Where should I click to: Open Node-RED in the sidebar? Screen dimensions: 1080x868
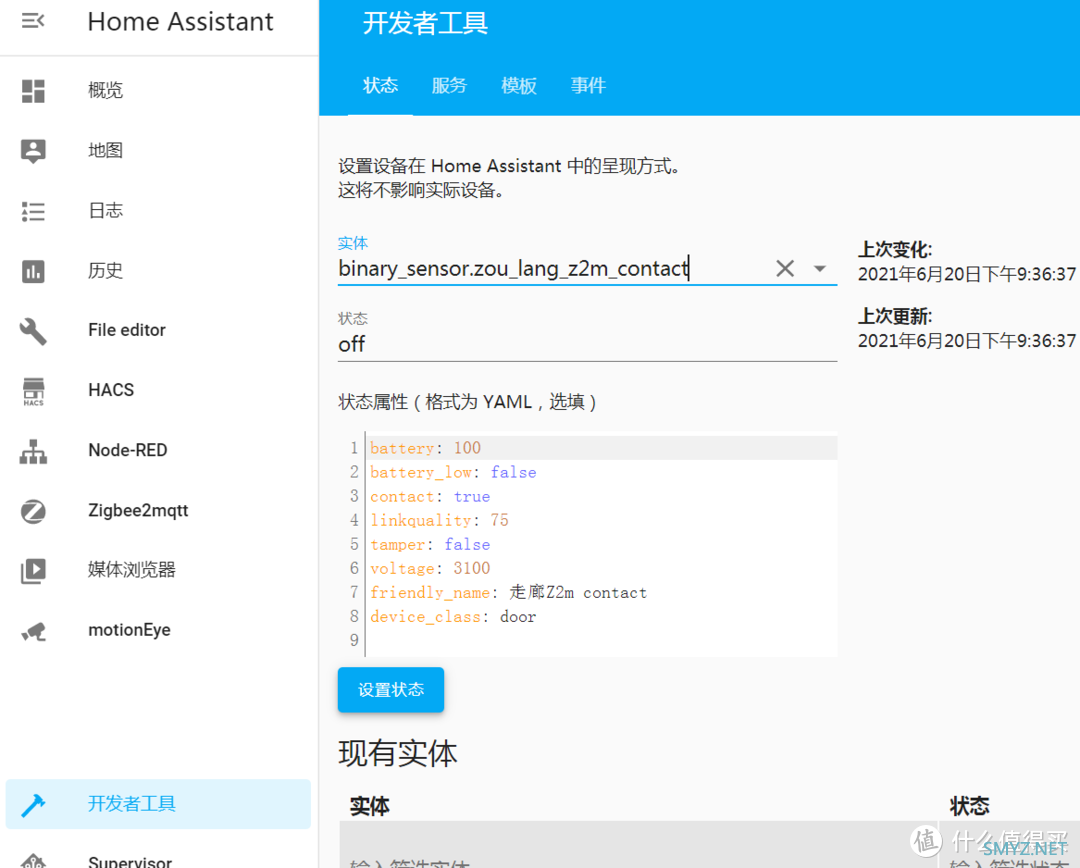[158, 451]
